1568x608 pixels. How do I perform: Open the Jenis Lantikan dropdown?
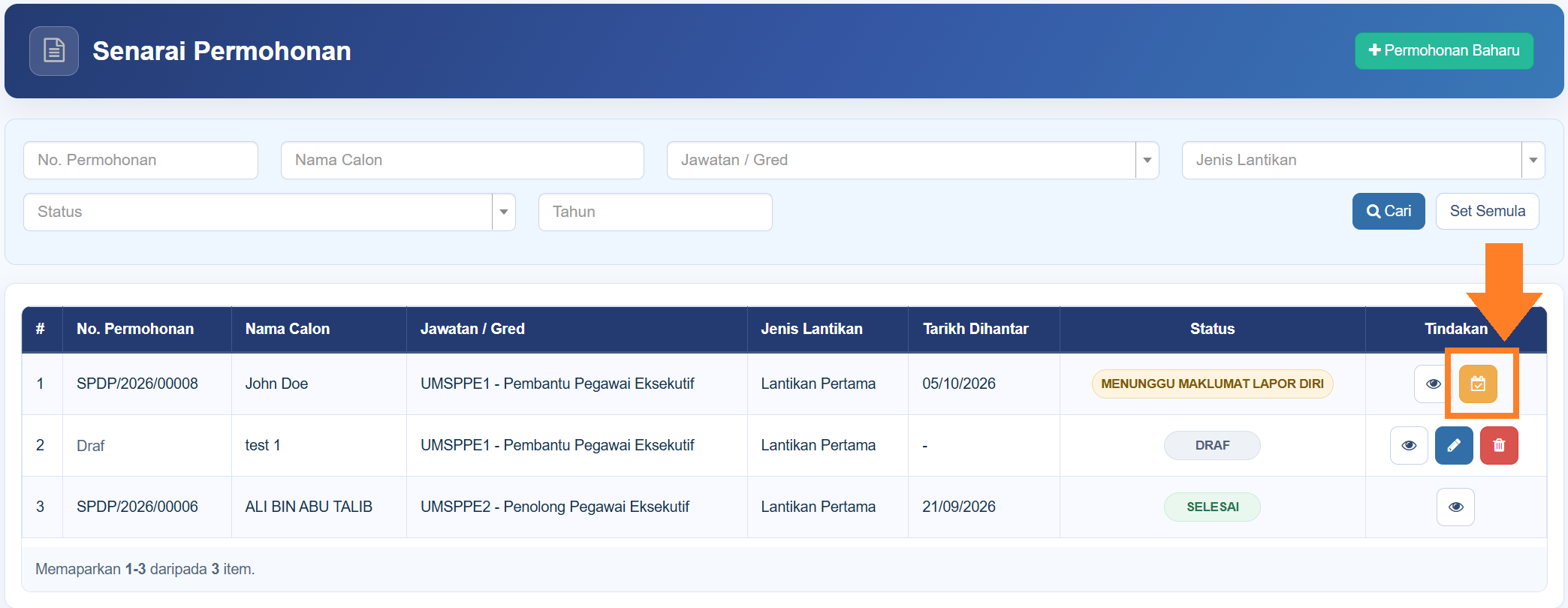pos(1363,160)
